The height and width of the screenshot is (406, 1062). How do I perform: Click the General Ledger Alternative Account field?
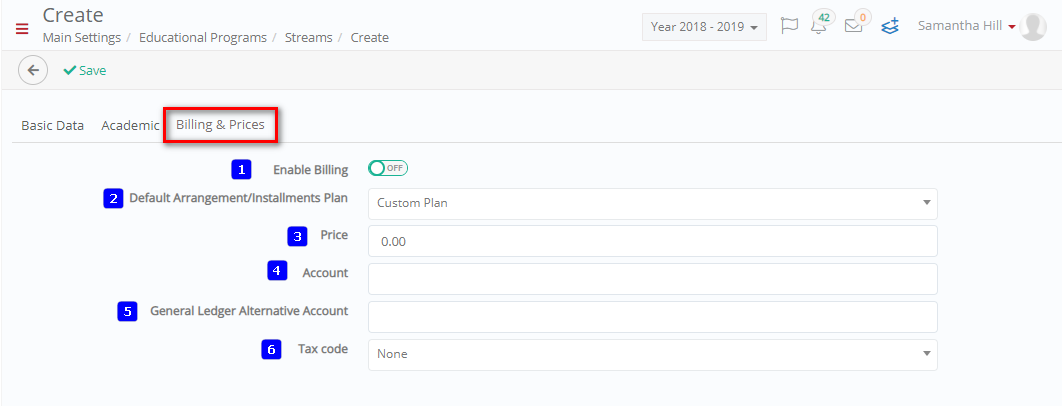click(652, 317)
